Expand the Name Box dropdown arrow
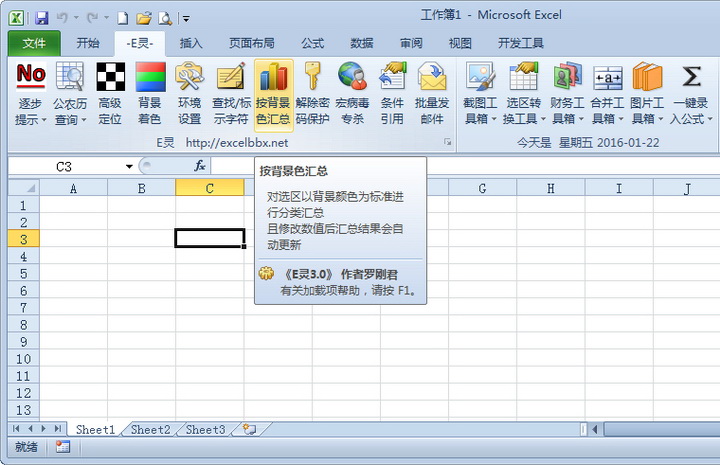 coord(129,166)
